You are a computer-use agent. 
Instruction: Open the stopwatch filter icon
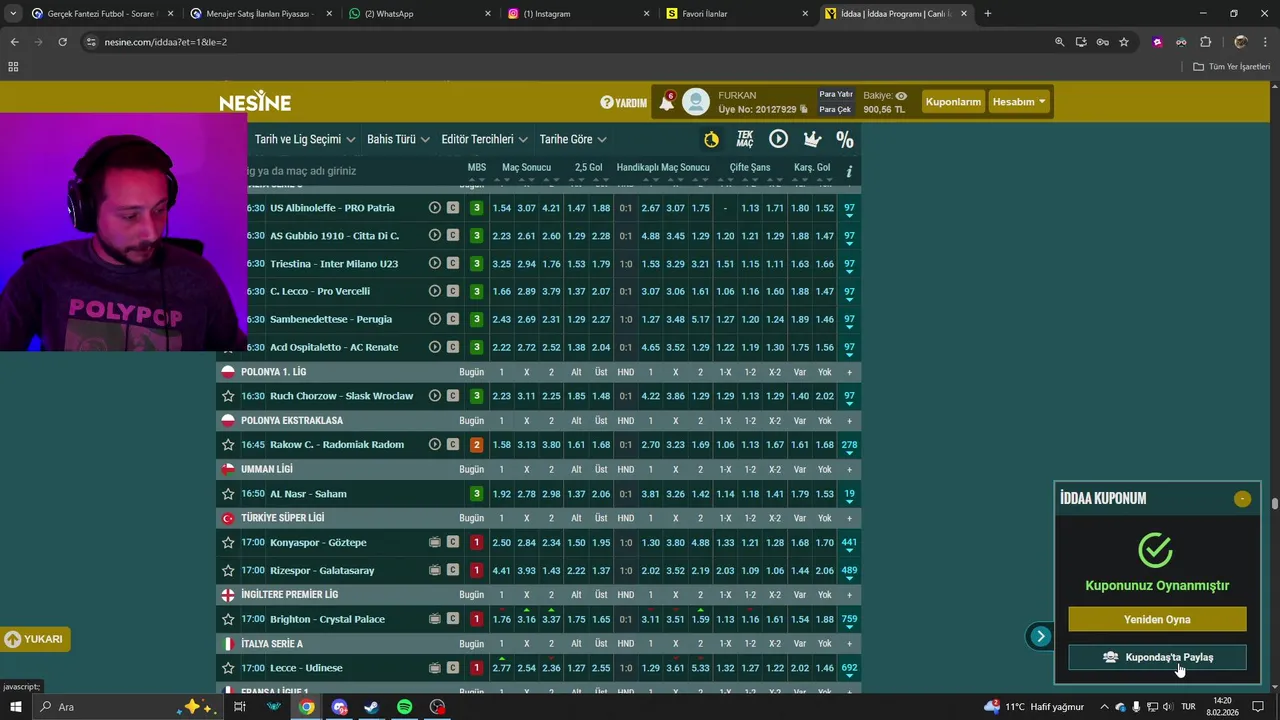click(x=711, y=139)
